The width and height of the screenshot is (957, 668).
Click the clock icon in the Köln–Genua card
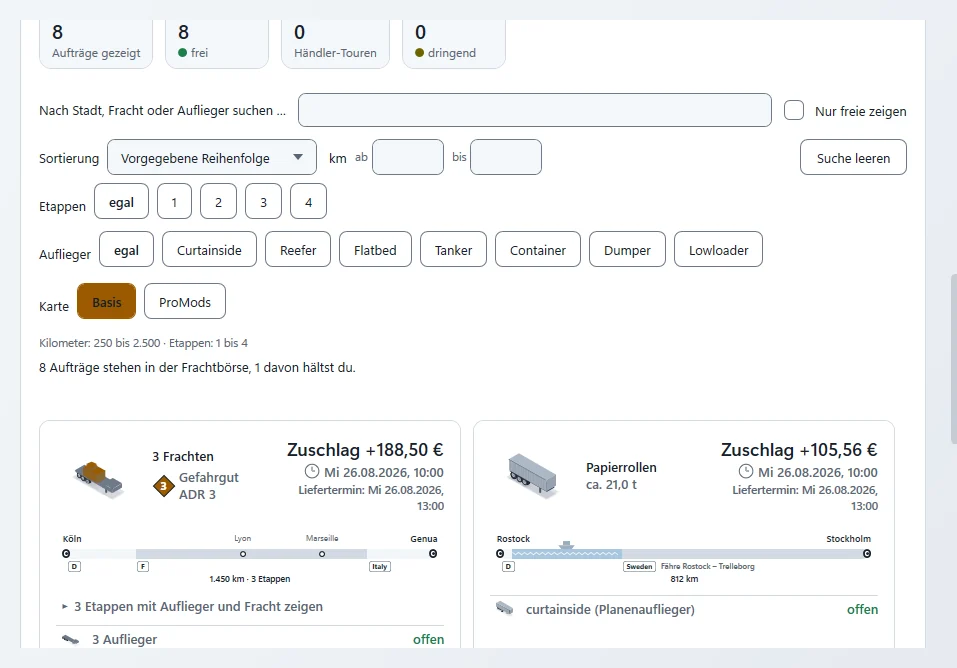tap(312, 471)
